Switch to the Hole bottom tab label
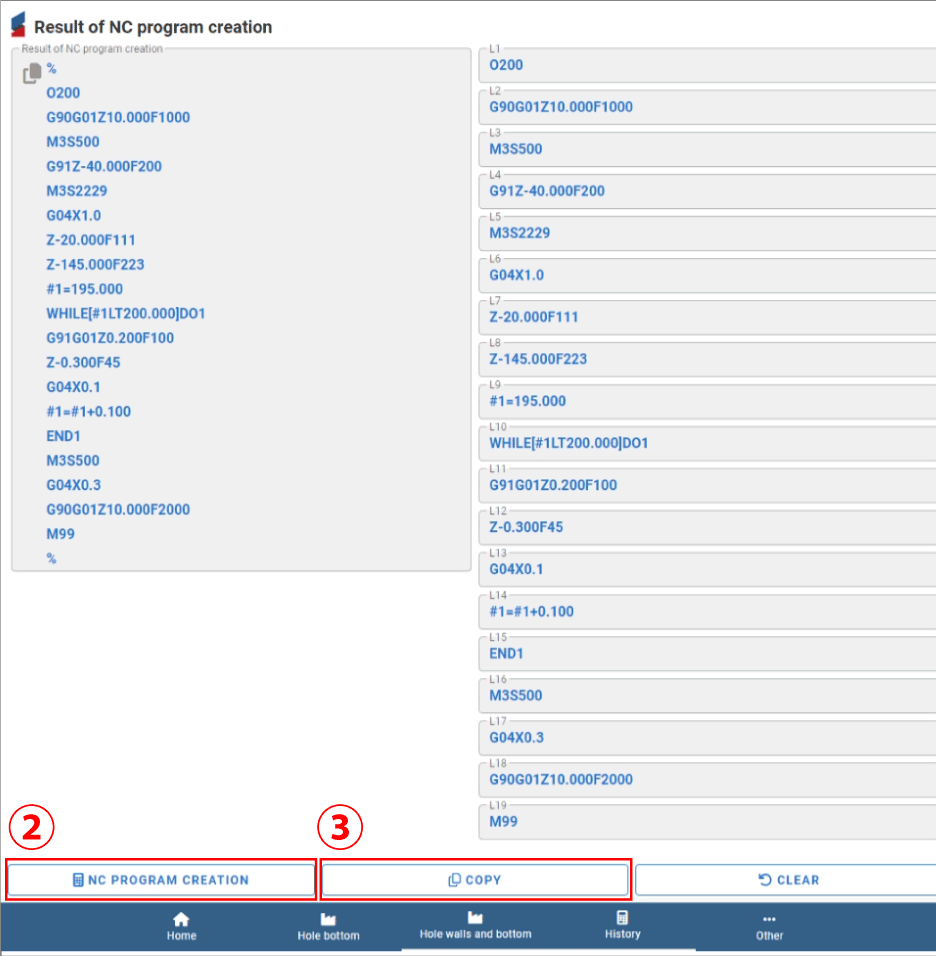 pos(328,936)
